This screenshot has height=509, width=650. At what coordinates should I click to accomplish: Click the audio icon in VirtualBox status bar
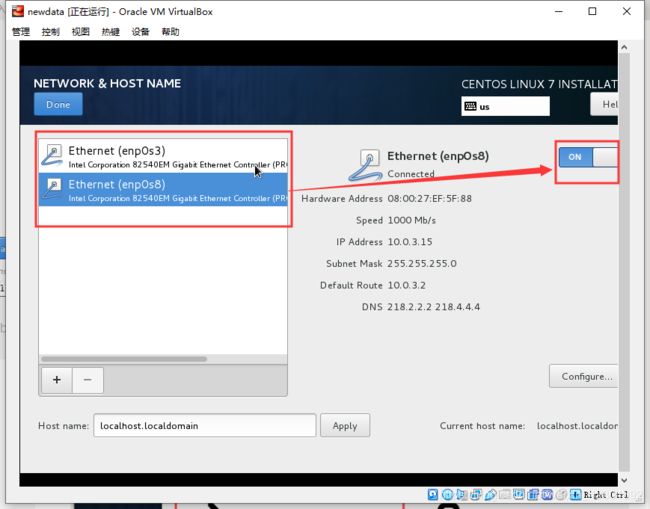pos(462,494)
